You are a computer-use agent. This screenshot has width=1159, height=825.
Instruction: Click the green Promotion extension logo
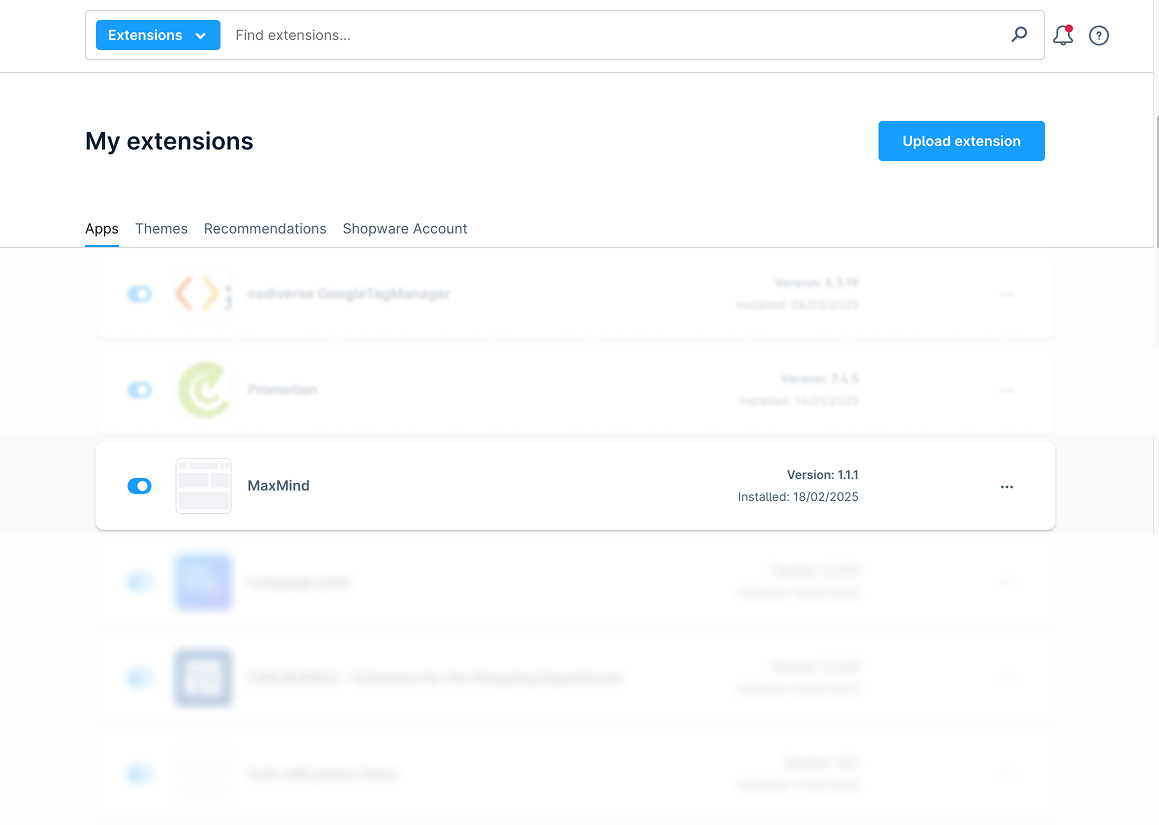[x=203, y=390]
